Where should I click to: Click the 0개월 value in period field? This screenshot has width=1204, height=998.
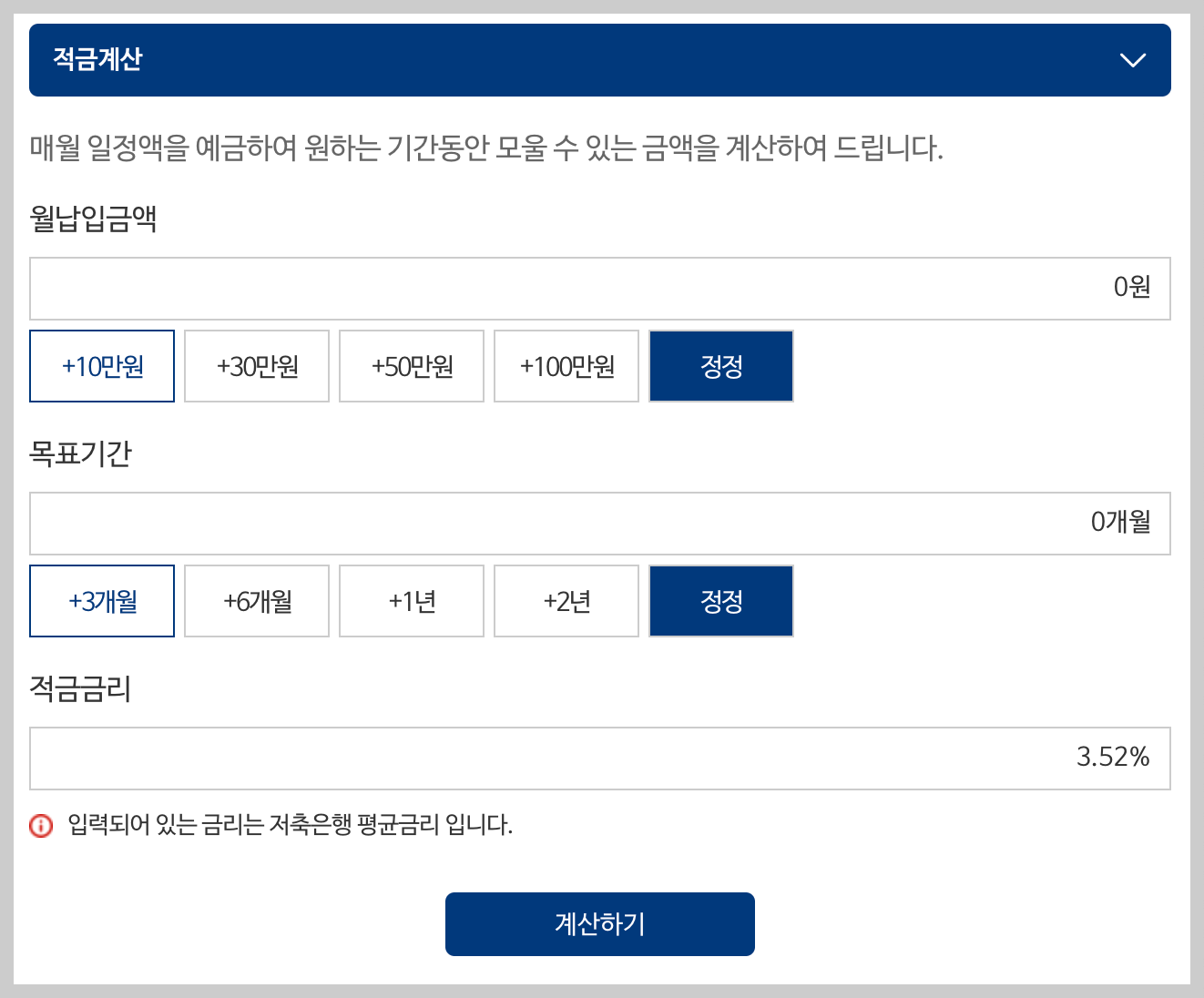point(1121,523)
